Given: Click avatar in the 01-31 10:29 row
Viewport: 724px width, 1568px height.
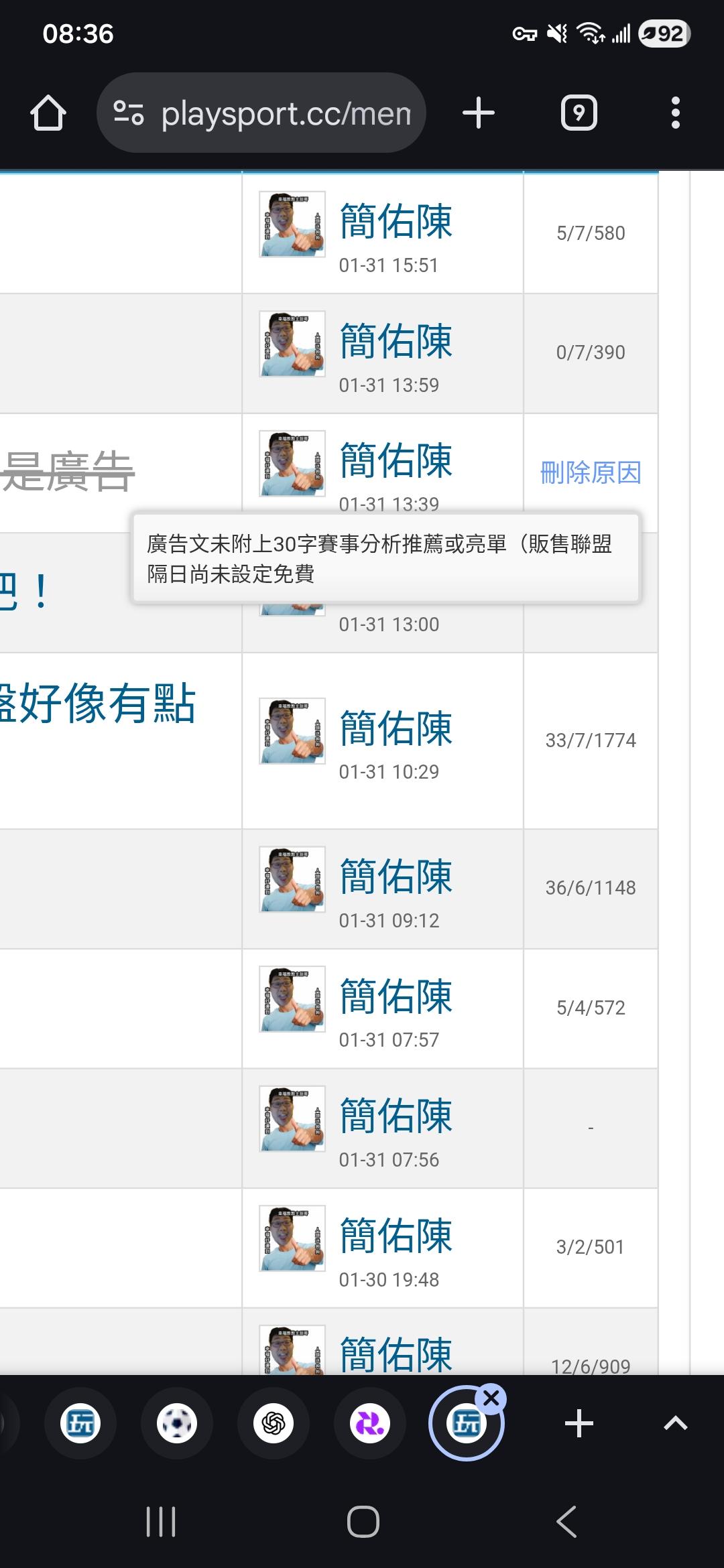Looking at the screenshot, I should pyautogui.click(x=292, y=731).
